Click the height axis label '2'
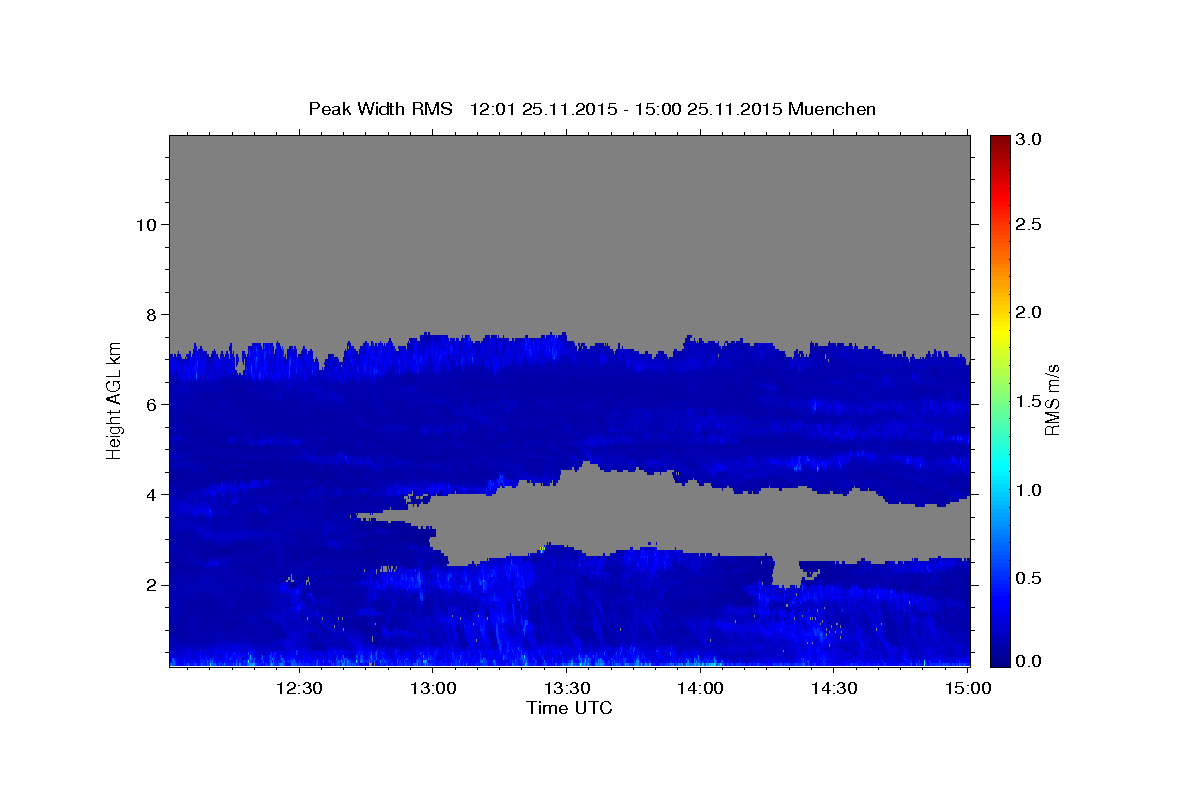Image resolution: width=1200 pixels, height=800 pixels. [x=149, y=584]
